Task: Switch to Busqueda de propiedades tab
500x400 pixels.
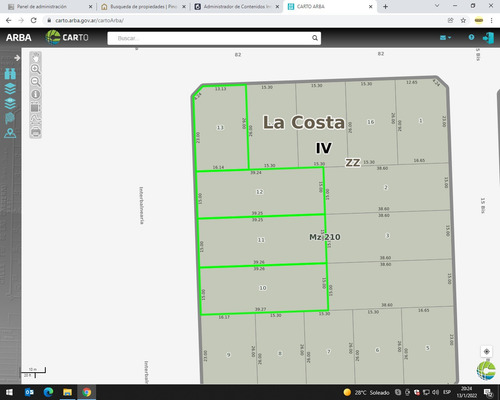Action: click(x=143, y=6)
